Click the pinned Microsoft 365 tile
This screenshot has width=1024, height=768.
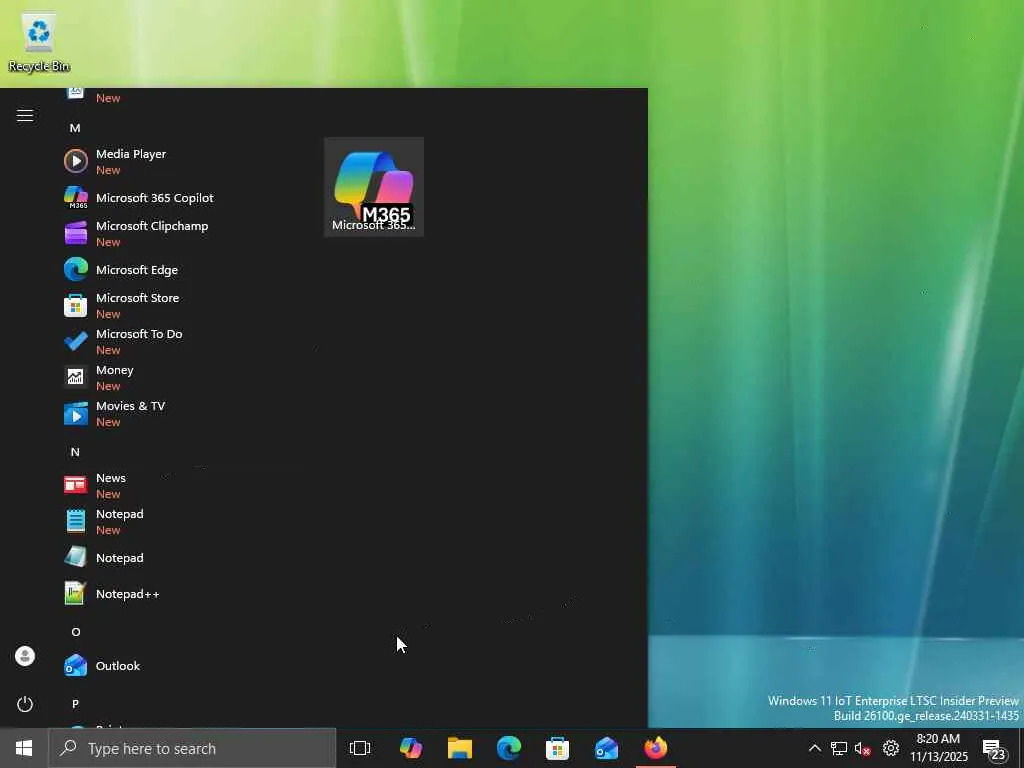[374, 187]
